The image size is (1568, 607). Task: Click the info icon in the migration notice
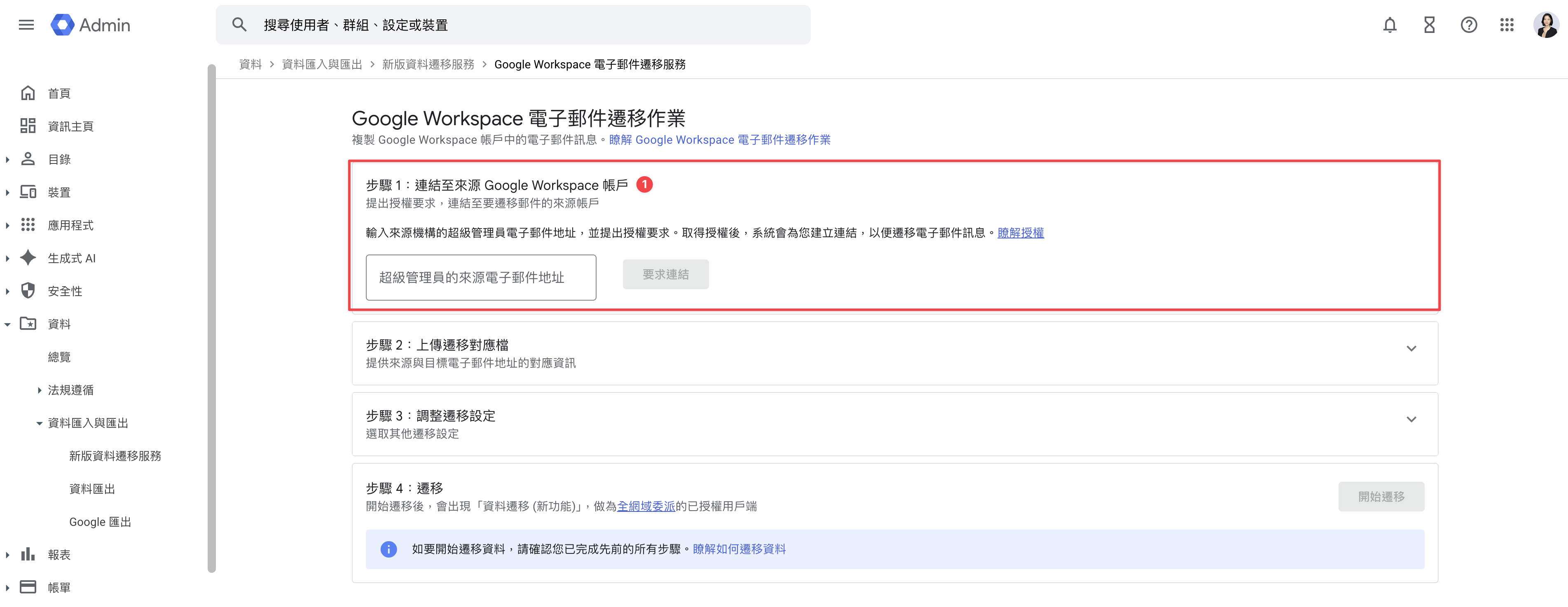[x=388, y=549]
